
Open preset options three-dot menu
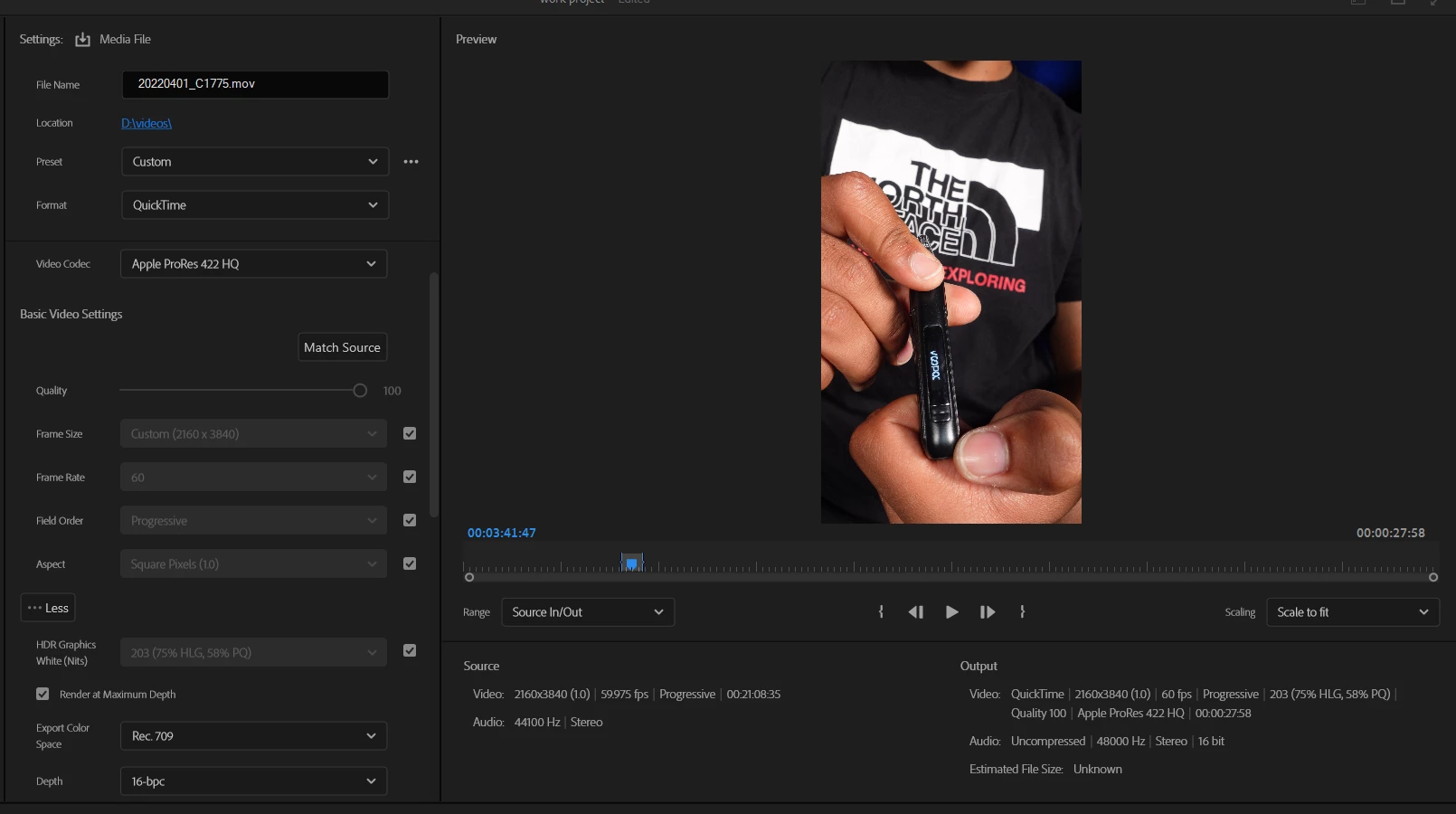[411, 162]
